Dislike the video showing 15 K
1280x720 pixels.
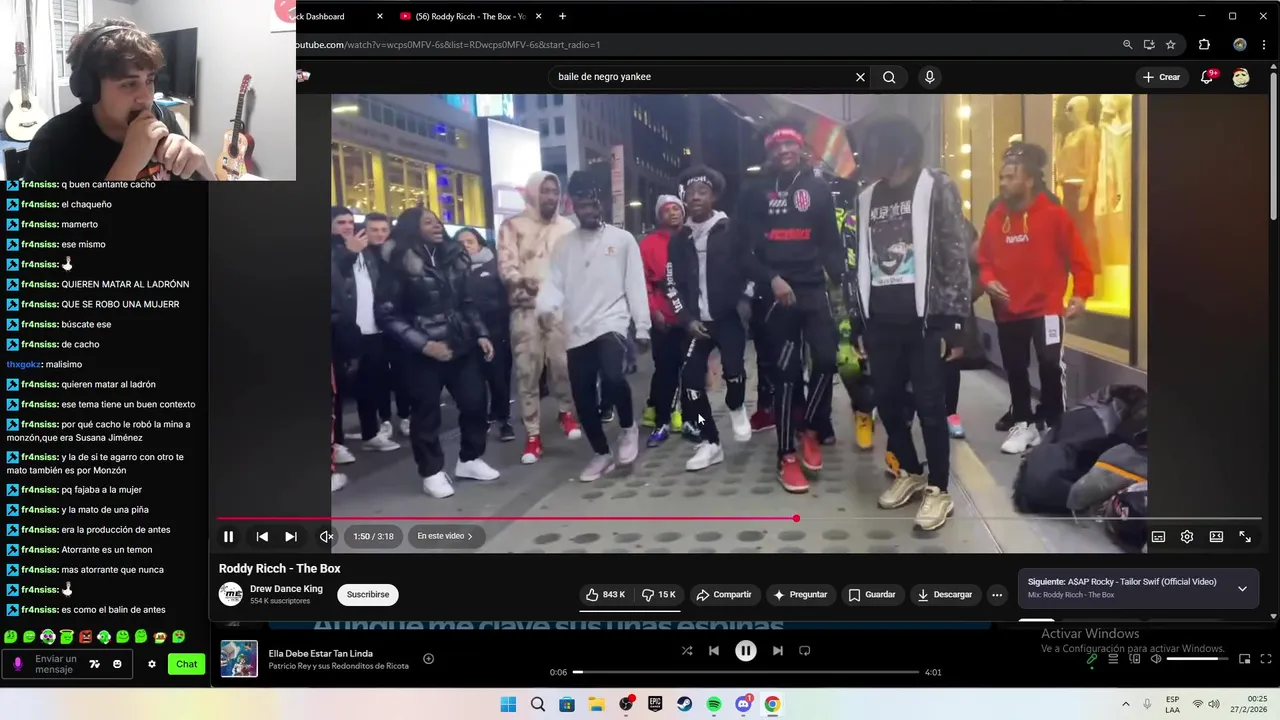659,594
